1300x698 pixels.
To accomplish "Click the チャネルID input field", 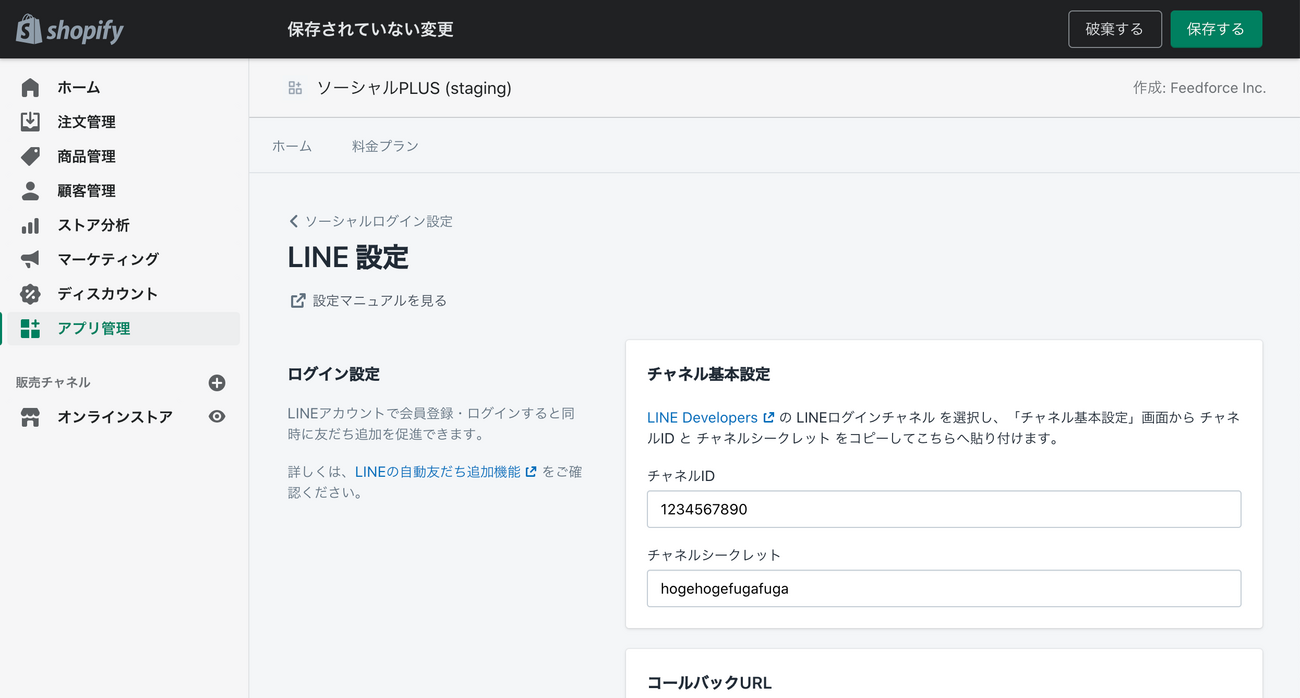I will point(943,509).
